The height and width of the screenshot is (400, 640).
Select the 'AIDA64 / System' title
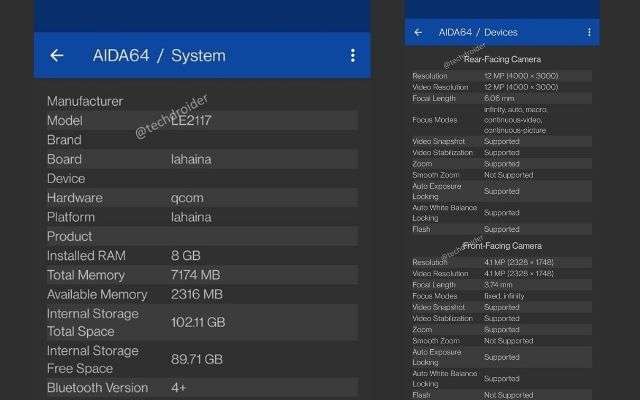(x=159, y=55)
